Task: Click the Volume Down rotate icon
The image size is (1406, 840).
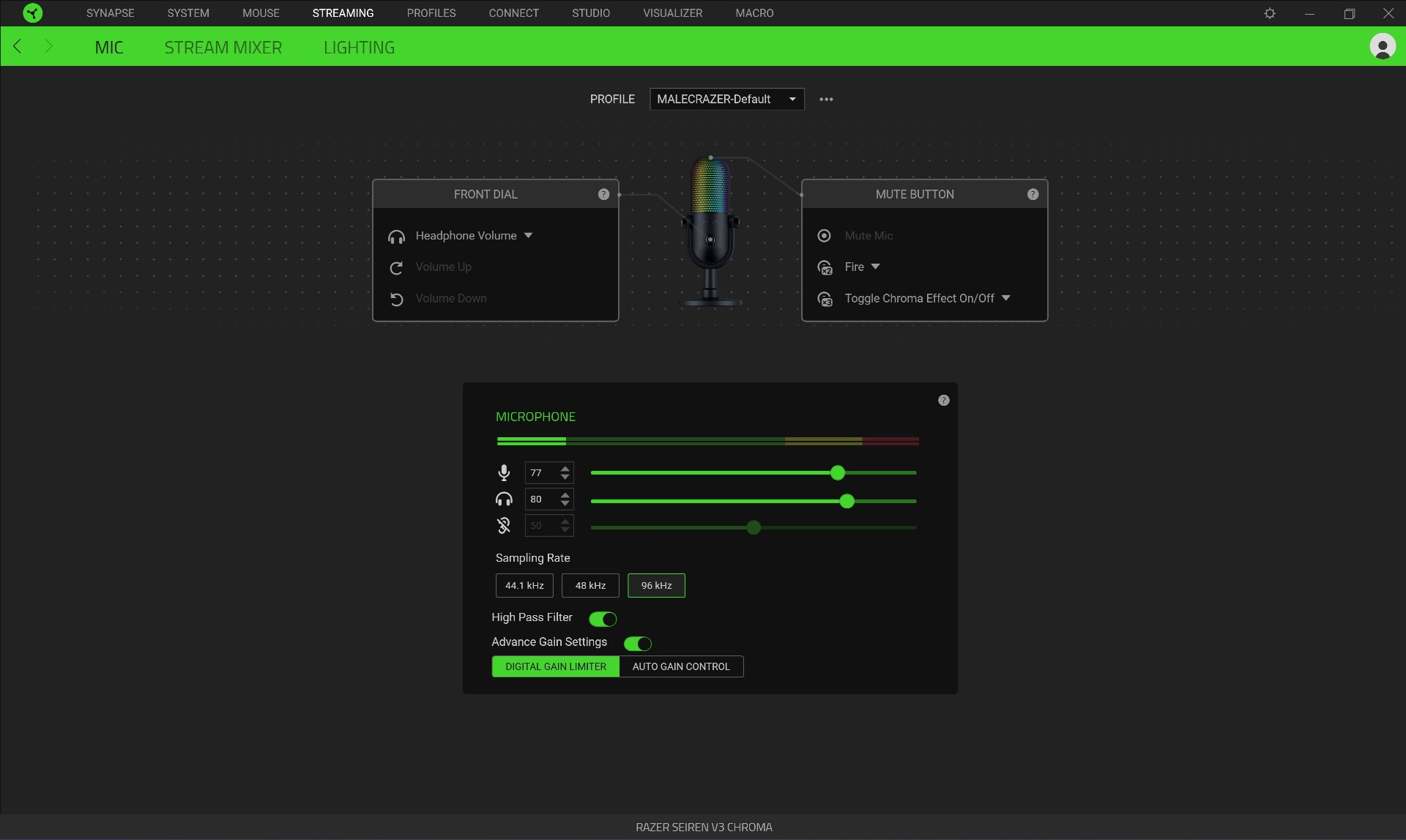Action: coord(396,300)
